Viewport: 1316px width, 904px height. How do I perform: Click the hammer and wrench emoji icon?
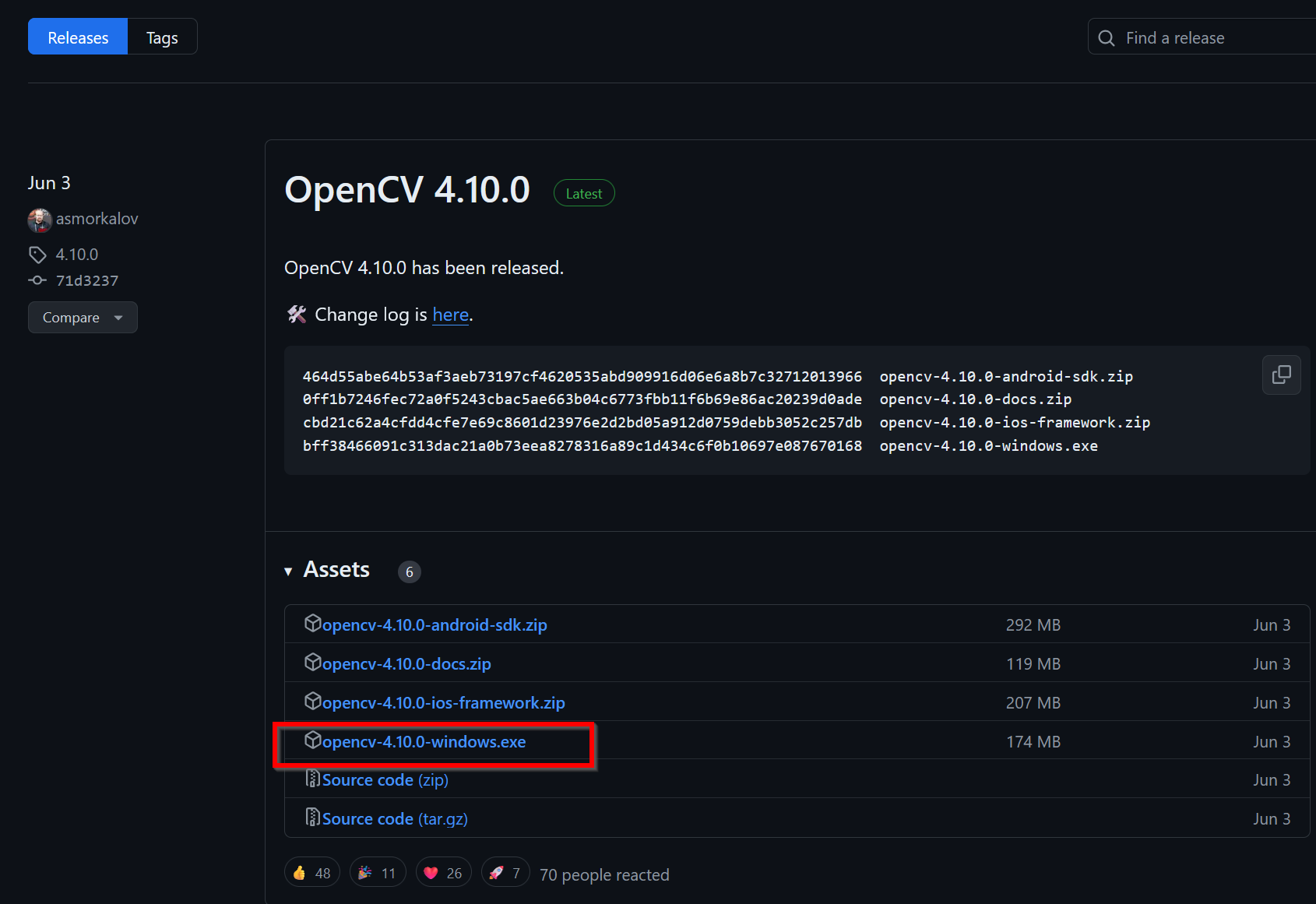point(297,315)
